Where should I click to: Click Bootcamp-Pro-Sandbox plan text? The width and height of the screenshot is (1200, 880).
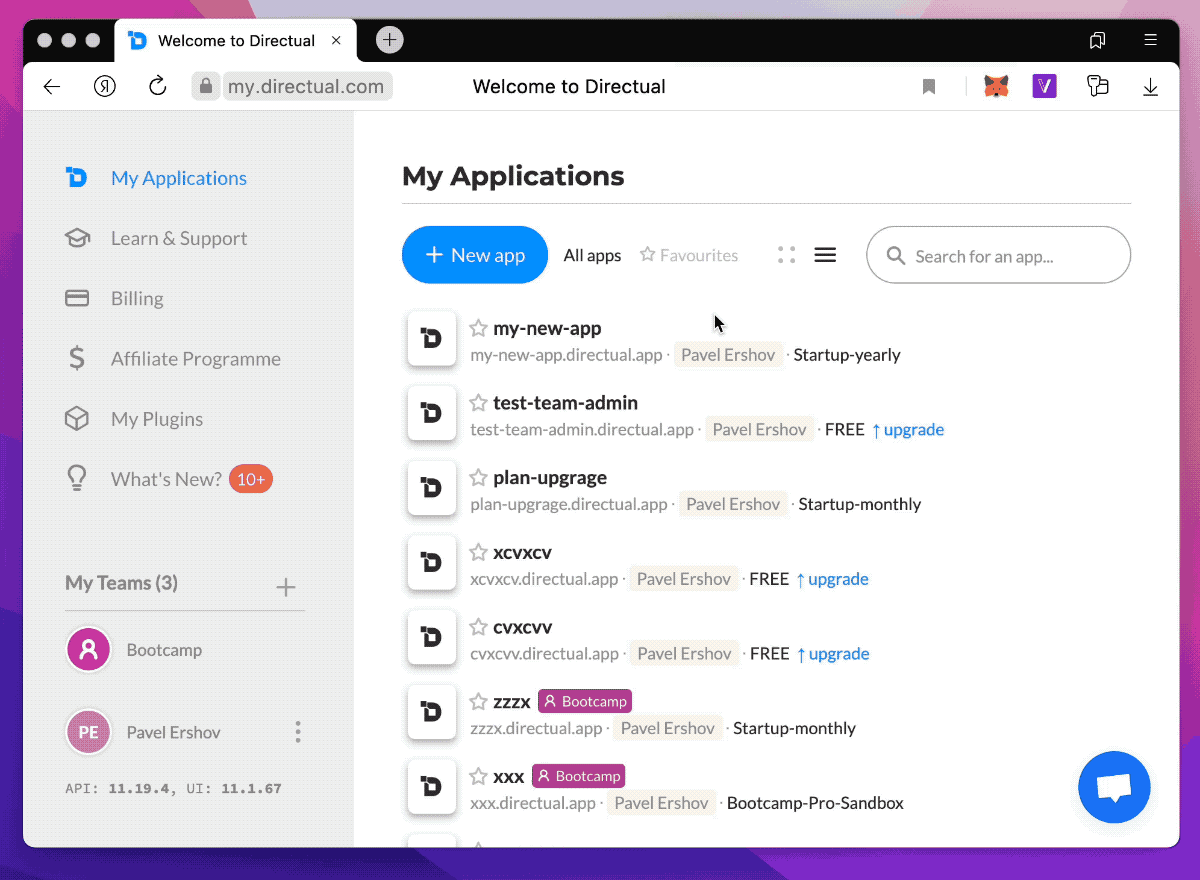pos(815,802)
